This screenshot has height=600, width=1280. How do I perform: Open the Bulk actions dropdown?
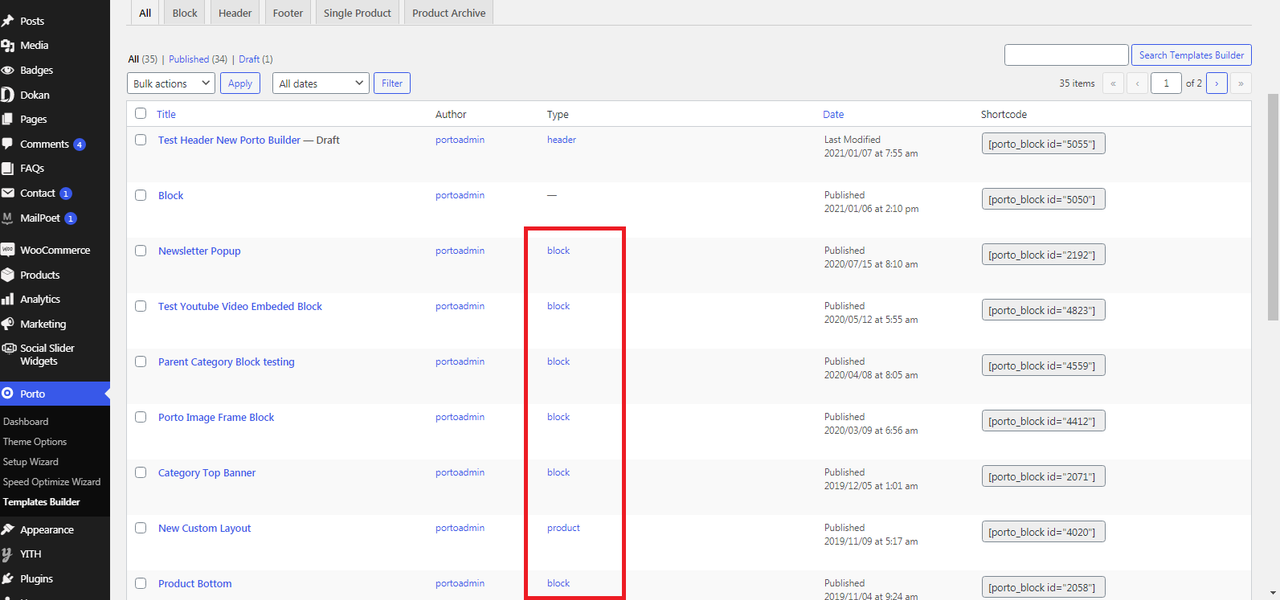pyautogui.click(x=171, y=84)
